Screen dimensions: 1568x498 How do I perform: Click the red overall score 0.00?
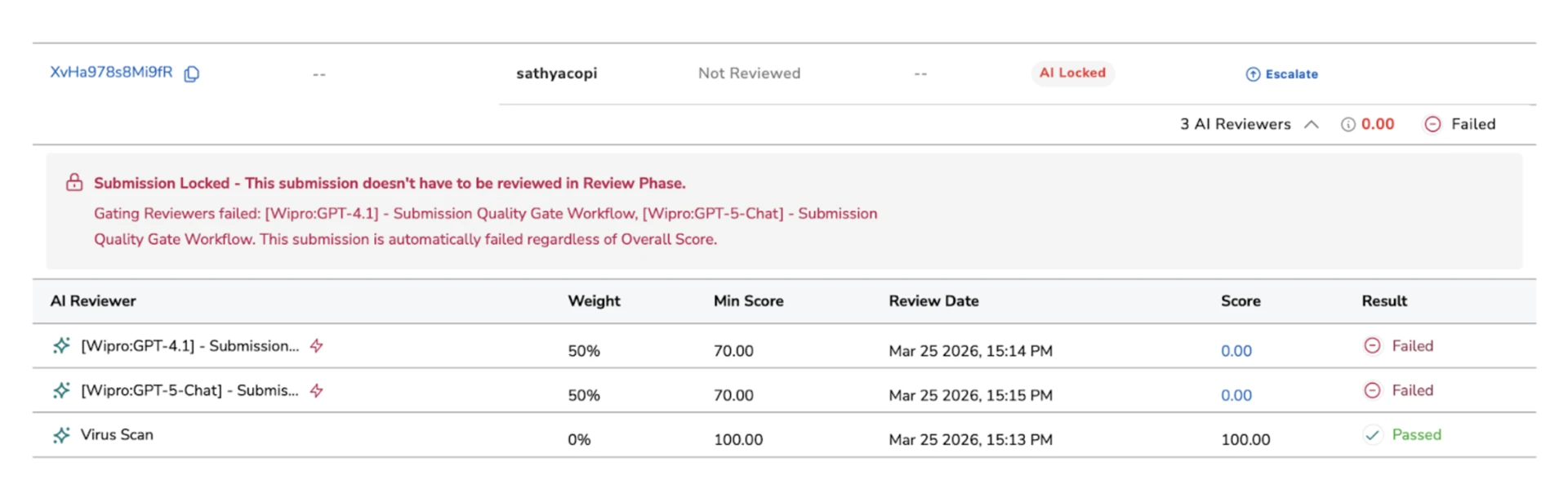point(1378,124)
